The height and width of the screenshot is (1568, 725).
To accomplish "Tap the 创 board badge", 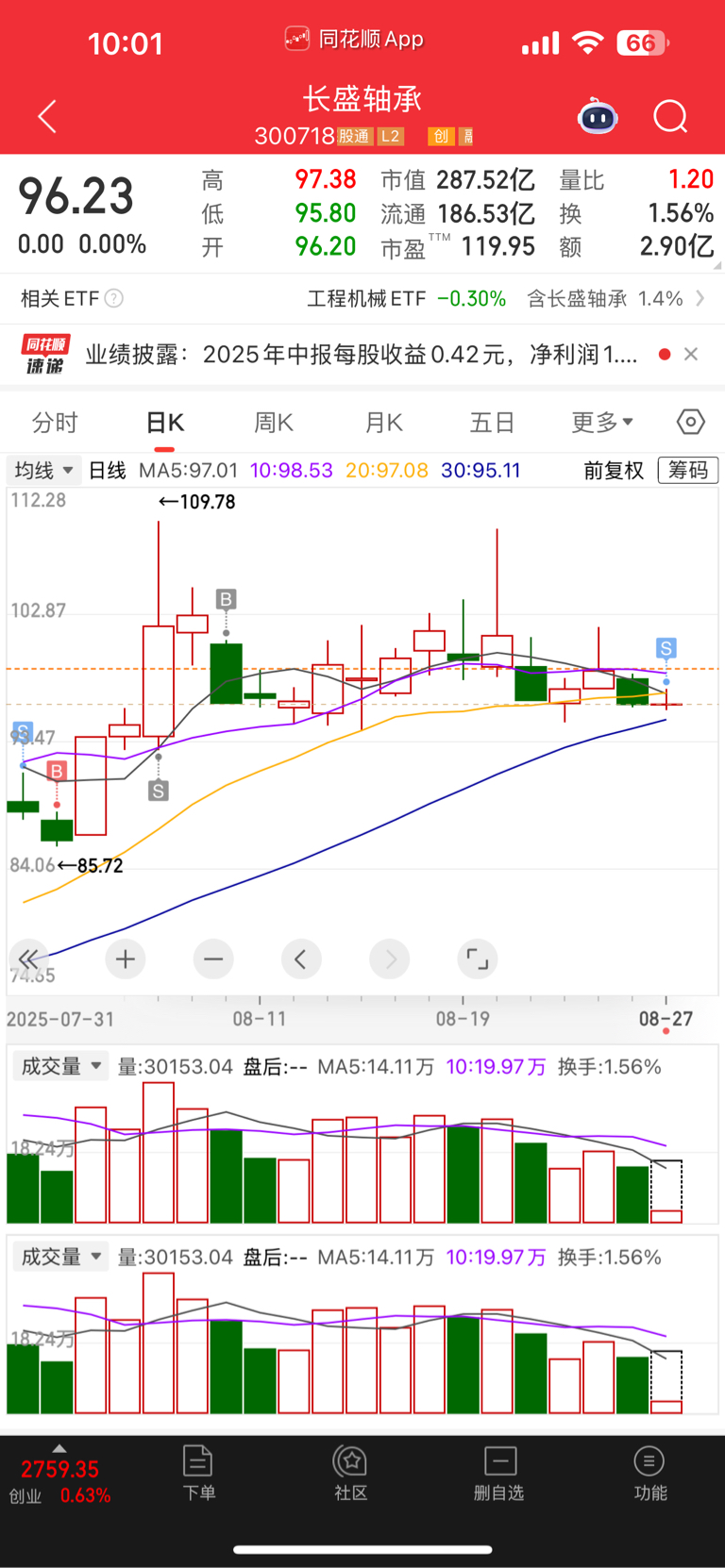I will coord(441,137).
